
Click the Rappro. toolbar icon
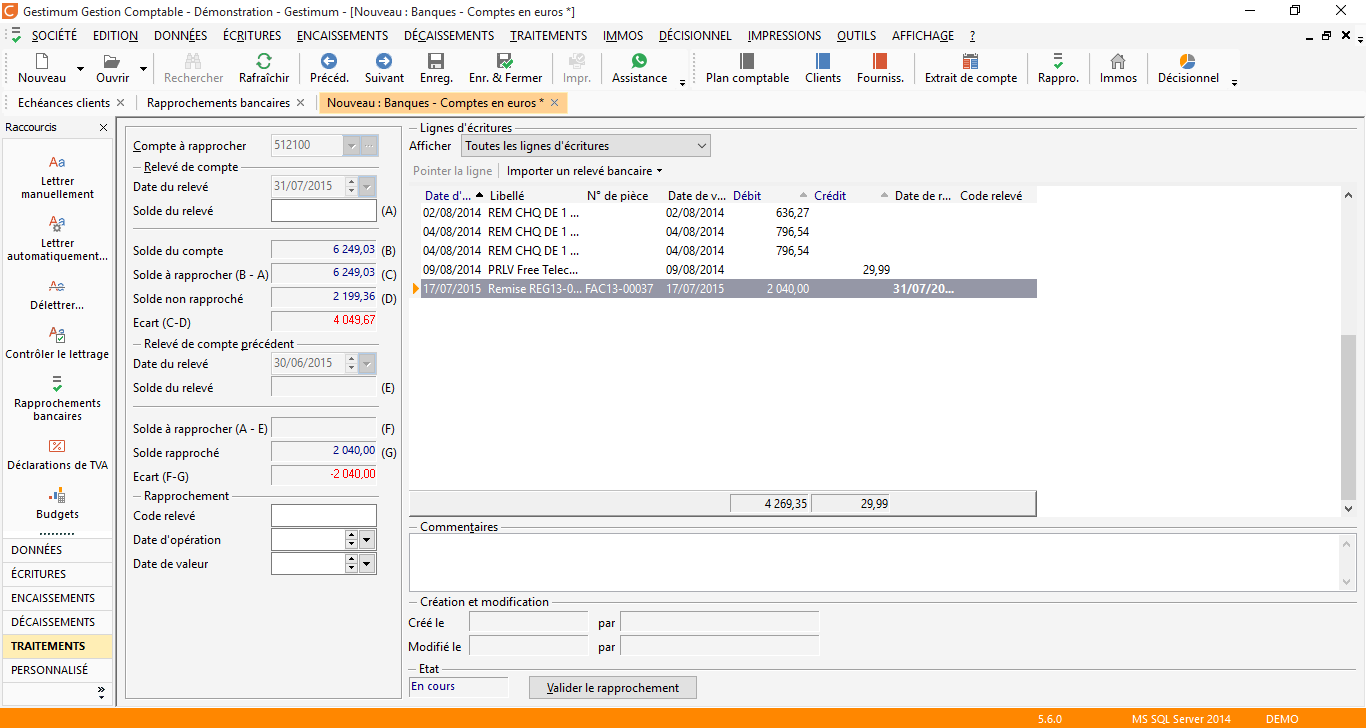click(1058, 61)
